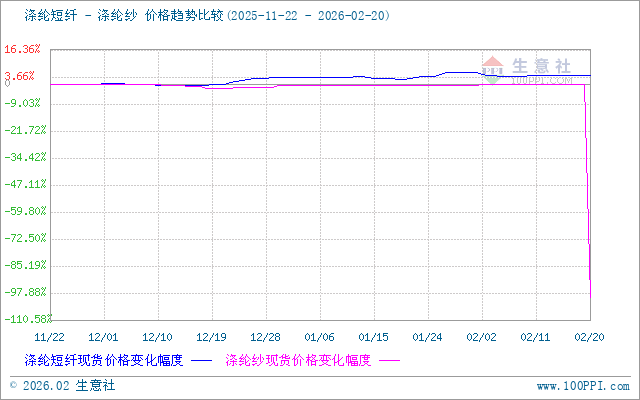Click the 16.36% y-axis label
This screenshot has width=640, height=400.
click(22, 49)
